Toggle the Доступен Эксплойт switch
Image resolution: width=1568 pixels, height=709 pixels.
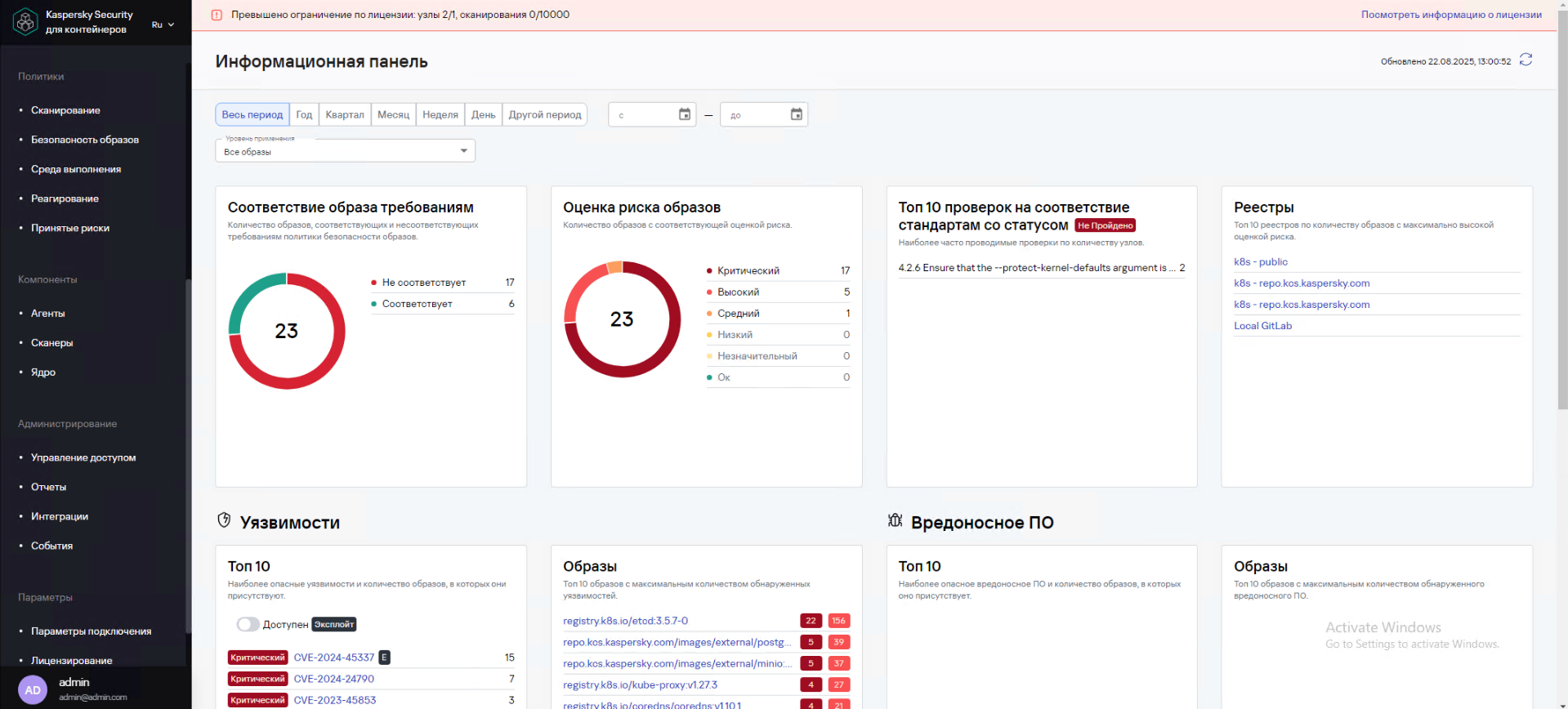click(248, 624)
